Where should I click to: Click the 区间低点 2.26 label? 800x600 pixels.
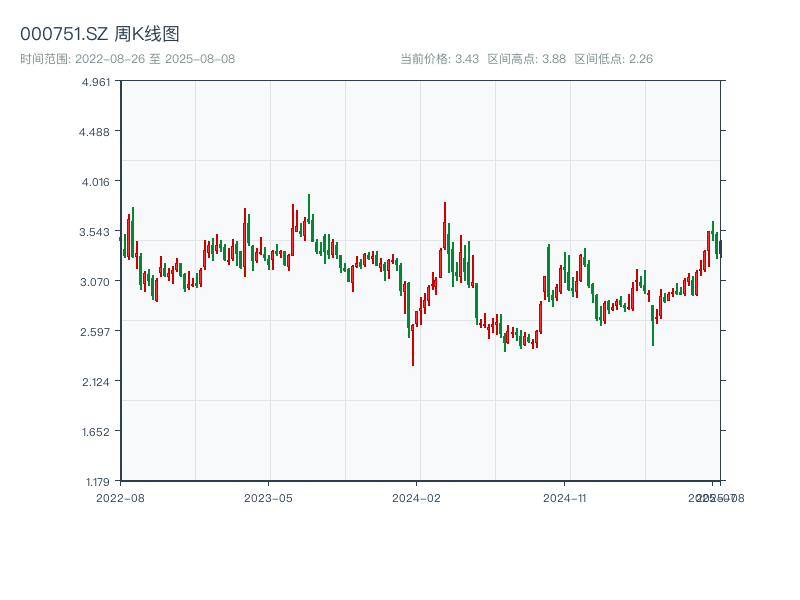pos(613,59)
